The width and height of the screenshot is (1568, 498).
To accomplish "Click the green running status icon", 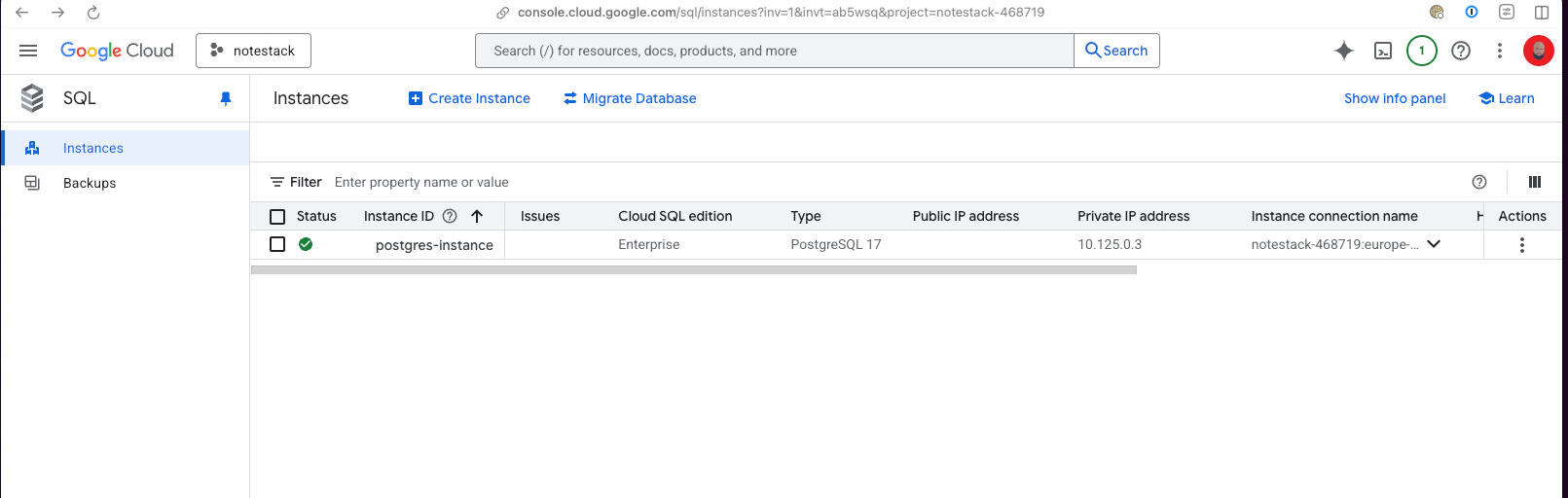I will click(x=306, y=244).
